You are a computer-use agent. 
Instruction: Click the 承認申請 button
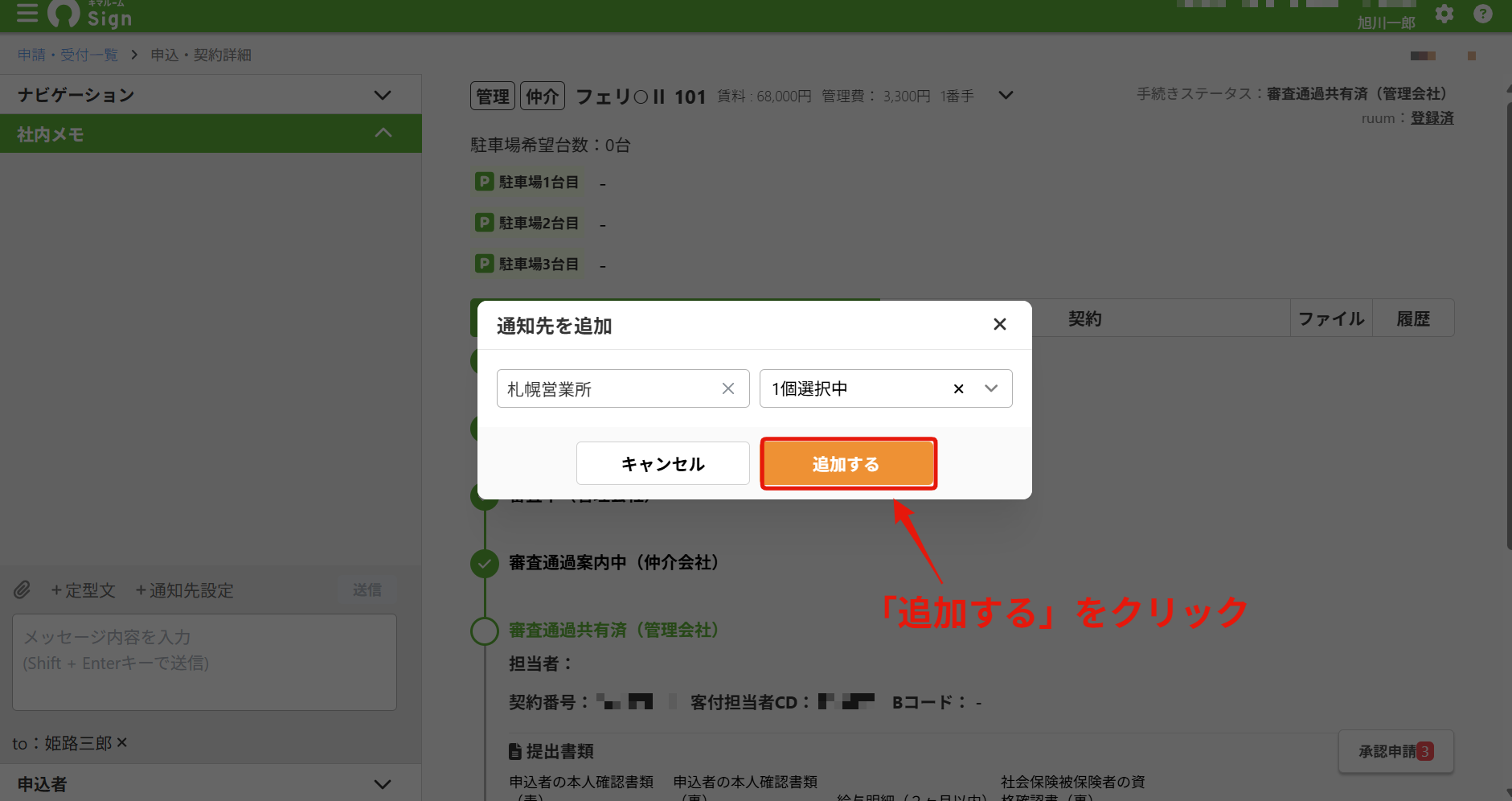point(1396,751)
